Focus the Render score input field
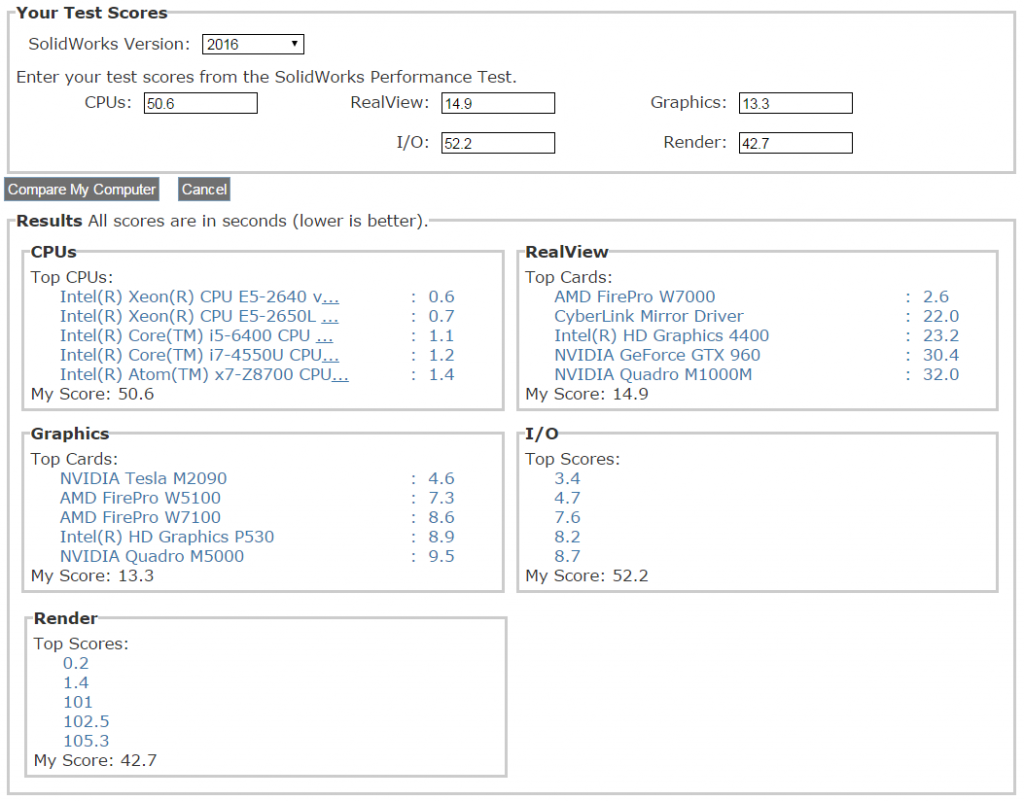The height and width of the screenshot is (801, 1024). point(795,143)
